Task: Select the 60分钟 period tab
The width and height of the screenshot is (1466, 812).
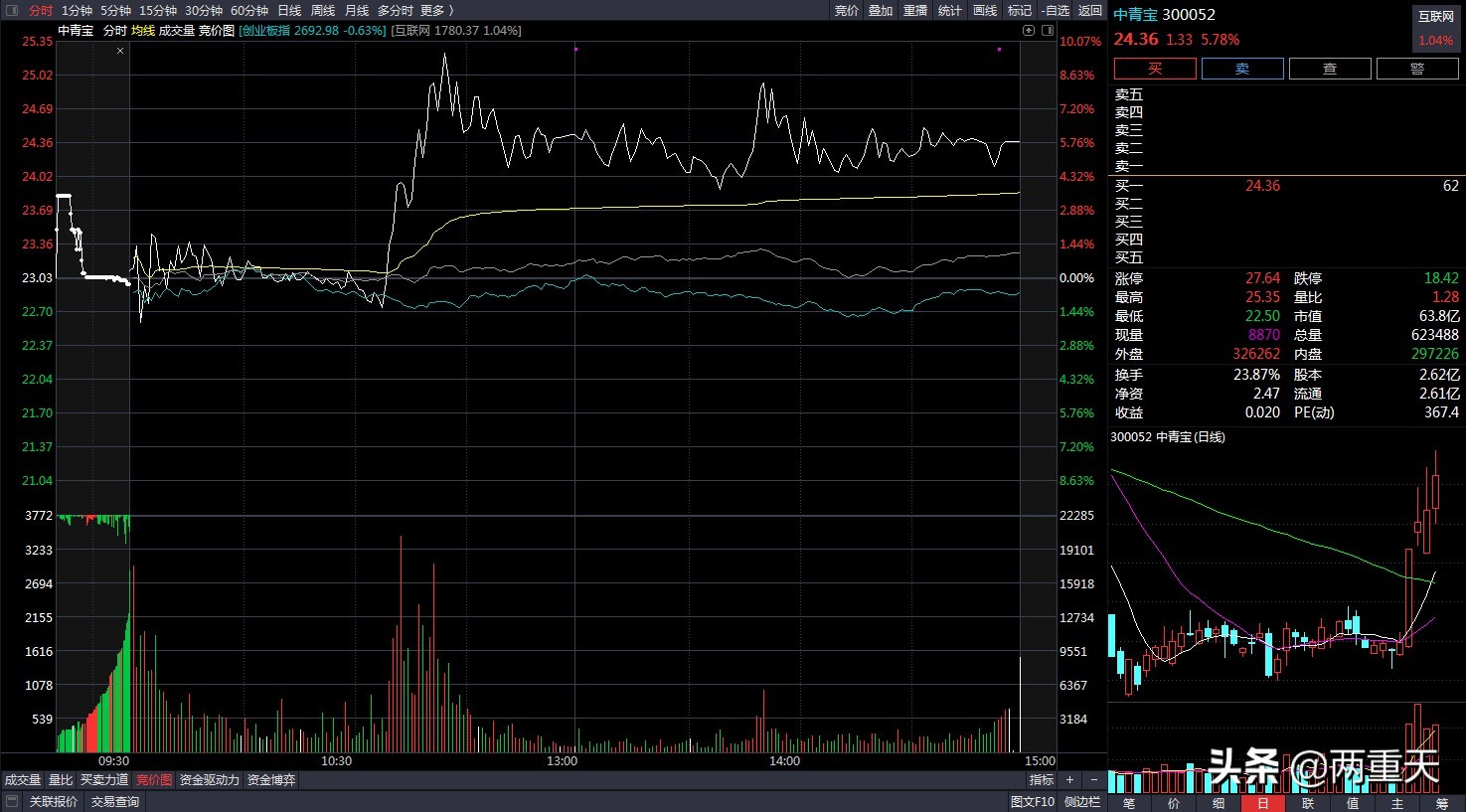Action: (249, 10)
